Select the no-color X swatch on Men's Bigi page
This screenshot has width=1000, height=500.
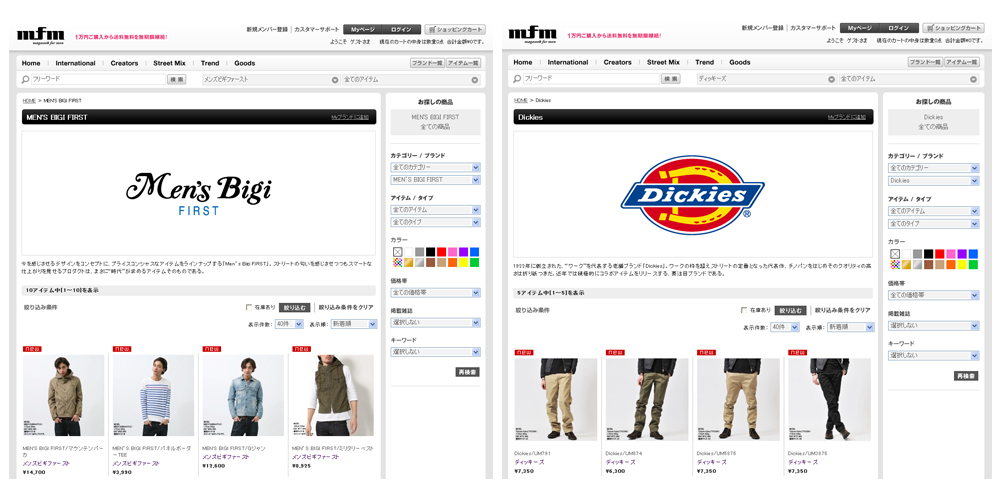click(397, 252)
